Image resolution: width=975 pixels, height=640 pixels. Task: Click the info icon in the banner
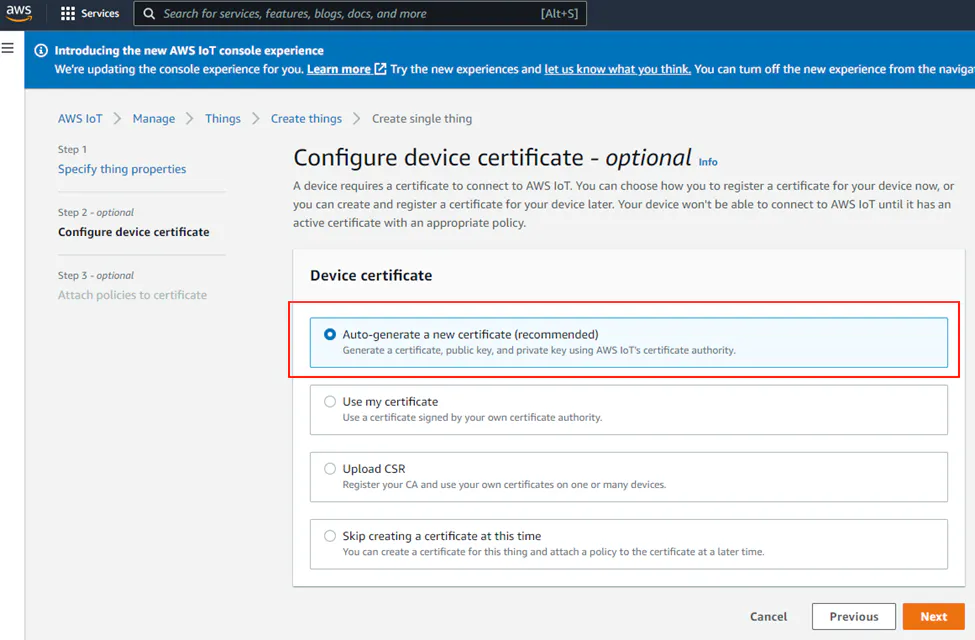pyautogui.click(x=41, y=50)
